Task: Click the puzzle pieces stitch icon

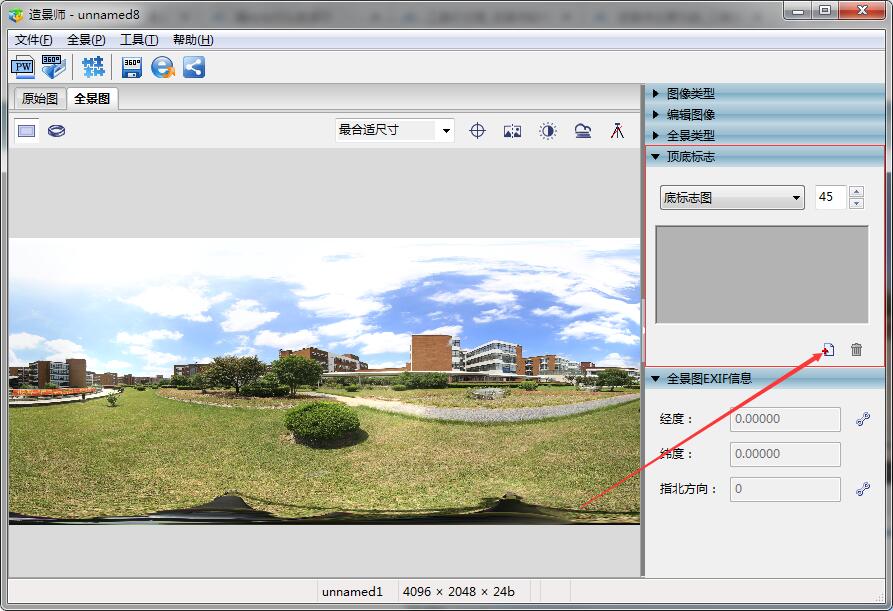Action: click(93, 67)
